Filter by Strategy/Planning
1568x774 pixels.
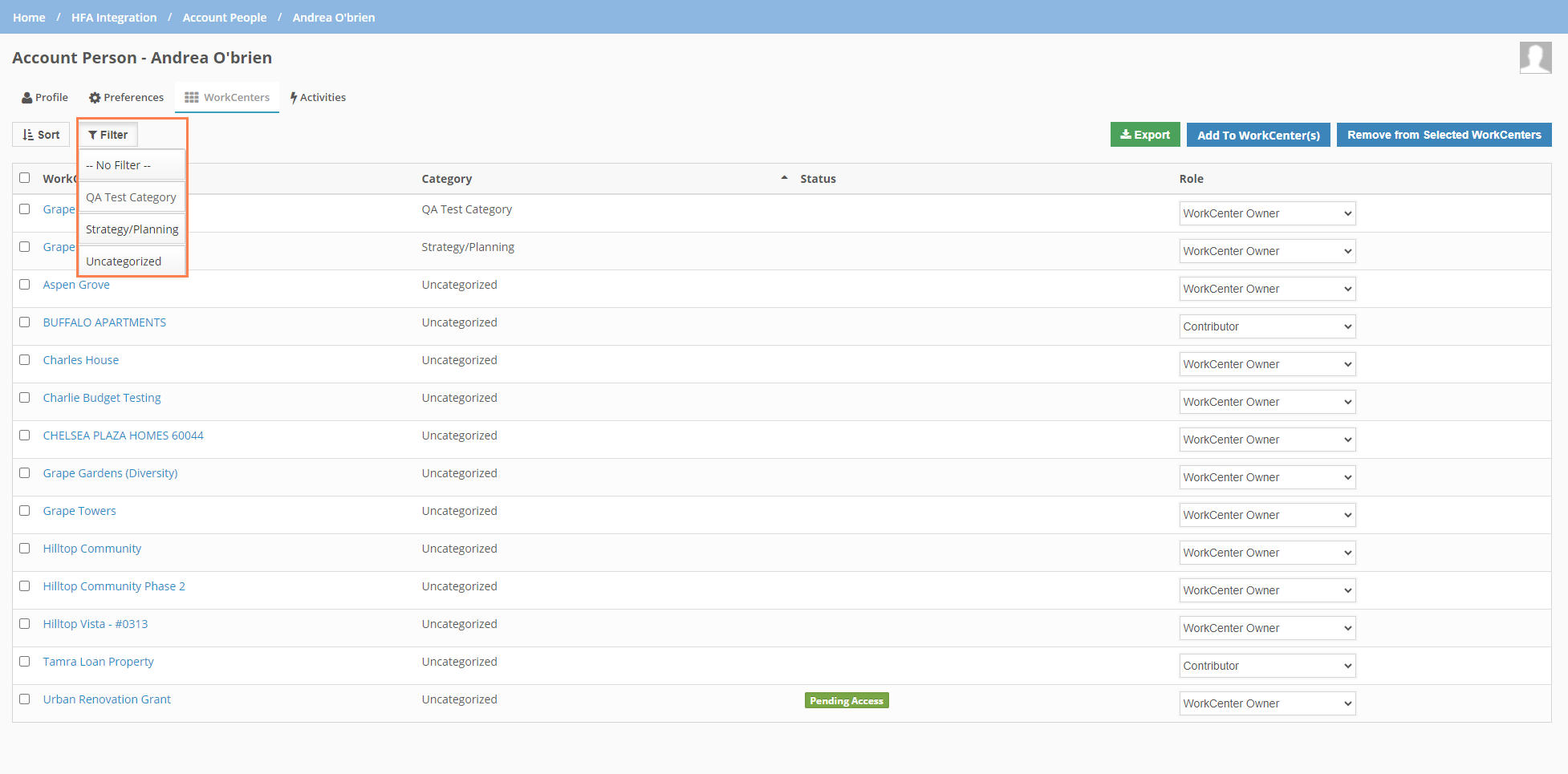(132, 229)
